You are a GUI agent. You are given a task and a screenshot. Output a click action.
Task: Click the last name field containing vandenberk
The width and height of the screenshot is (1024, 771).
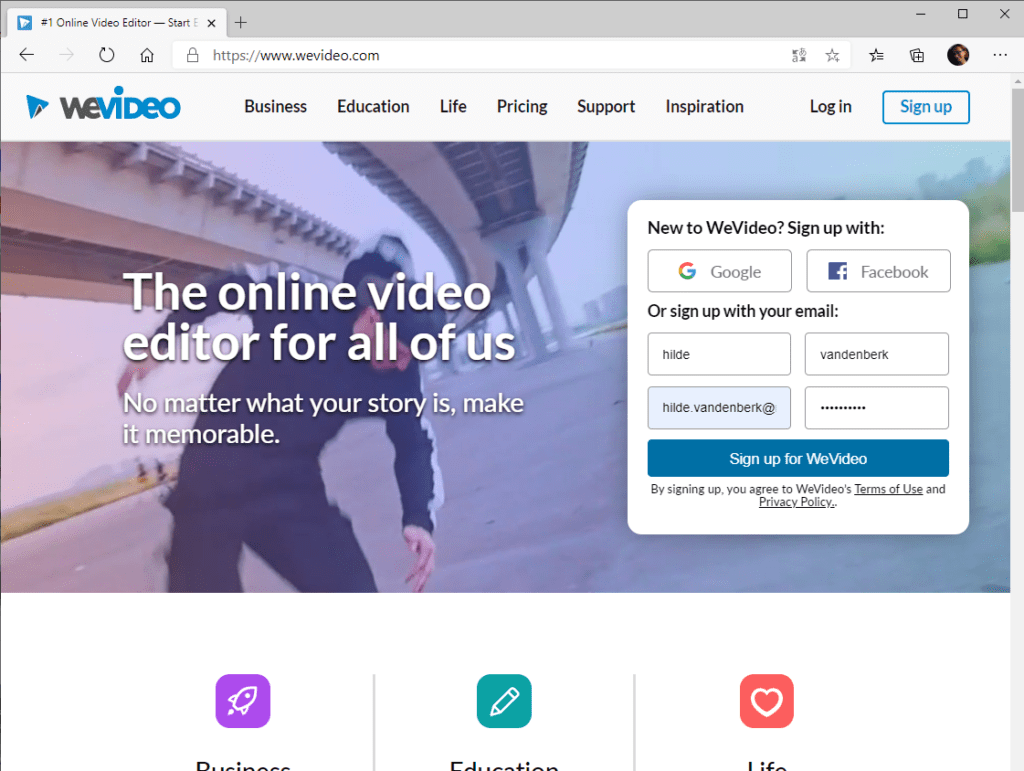(876, 354)
